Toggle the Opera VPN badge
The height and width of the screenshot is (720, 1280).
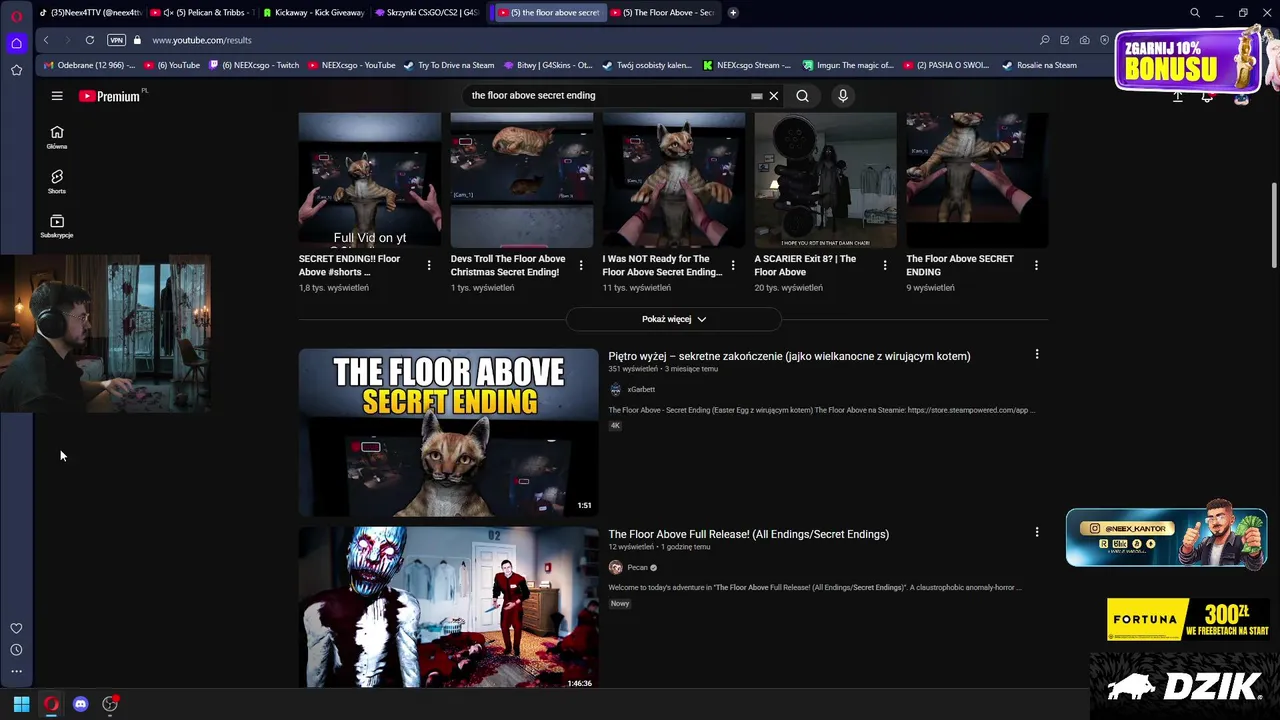point(117,40)
